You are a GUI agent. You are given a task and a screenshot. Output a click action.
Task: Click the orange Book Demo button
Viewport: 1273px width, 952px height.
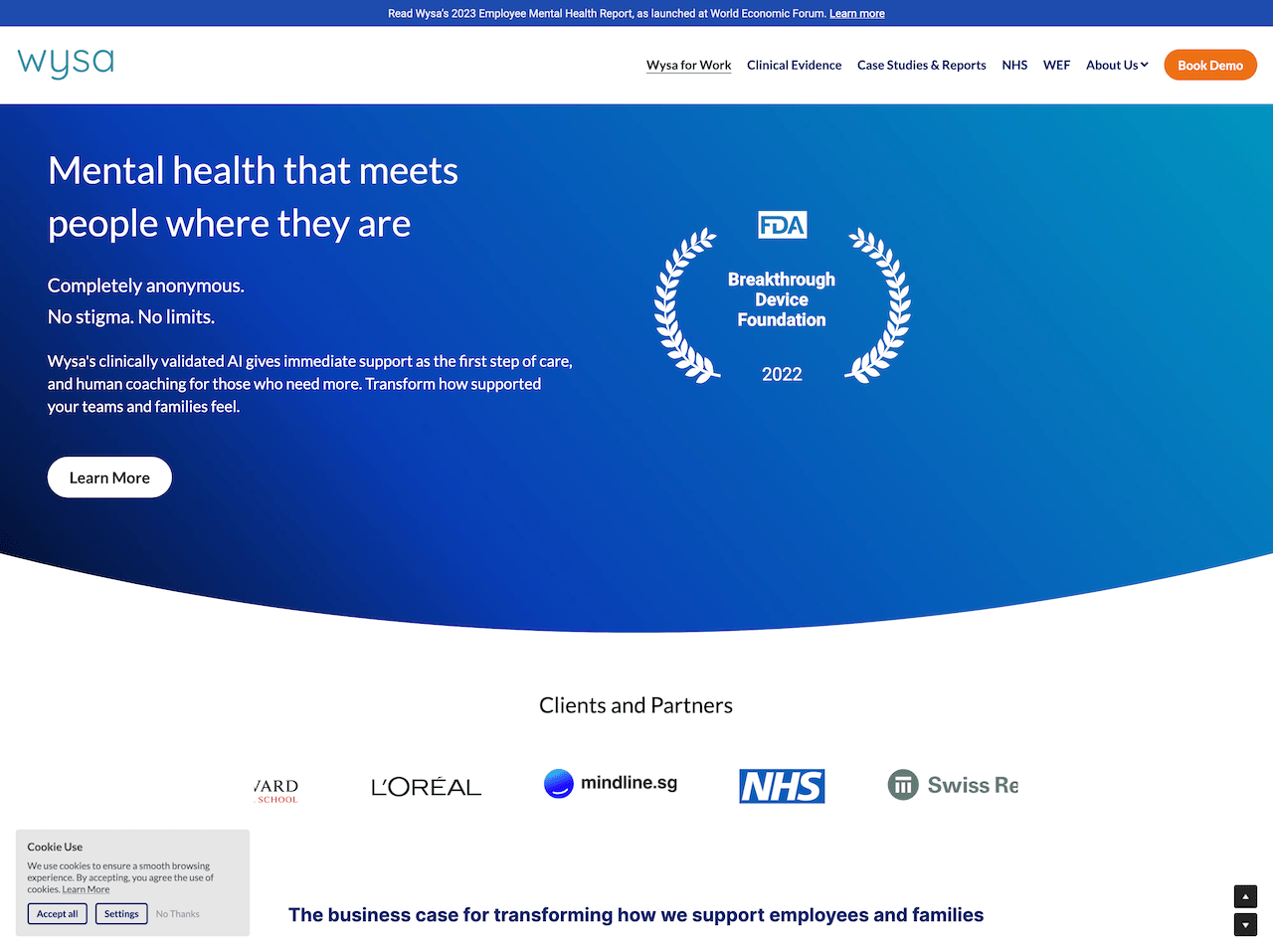[1210, 65]
